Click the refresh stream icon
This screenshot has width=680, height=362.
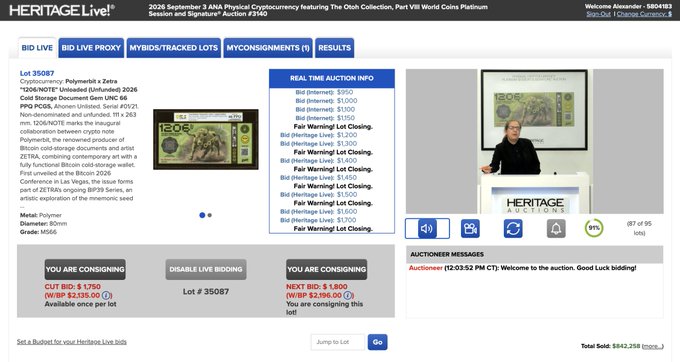point(513,228)
